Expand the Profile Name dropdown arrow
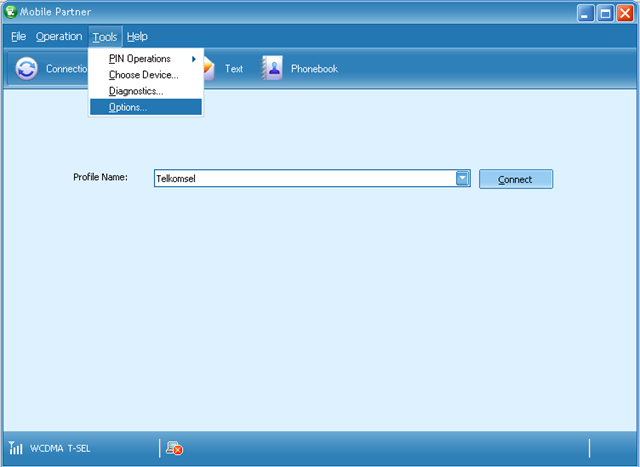The height and width of the screenshot is (467, 640). tap(462, 178)
